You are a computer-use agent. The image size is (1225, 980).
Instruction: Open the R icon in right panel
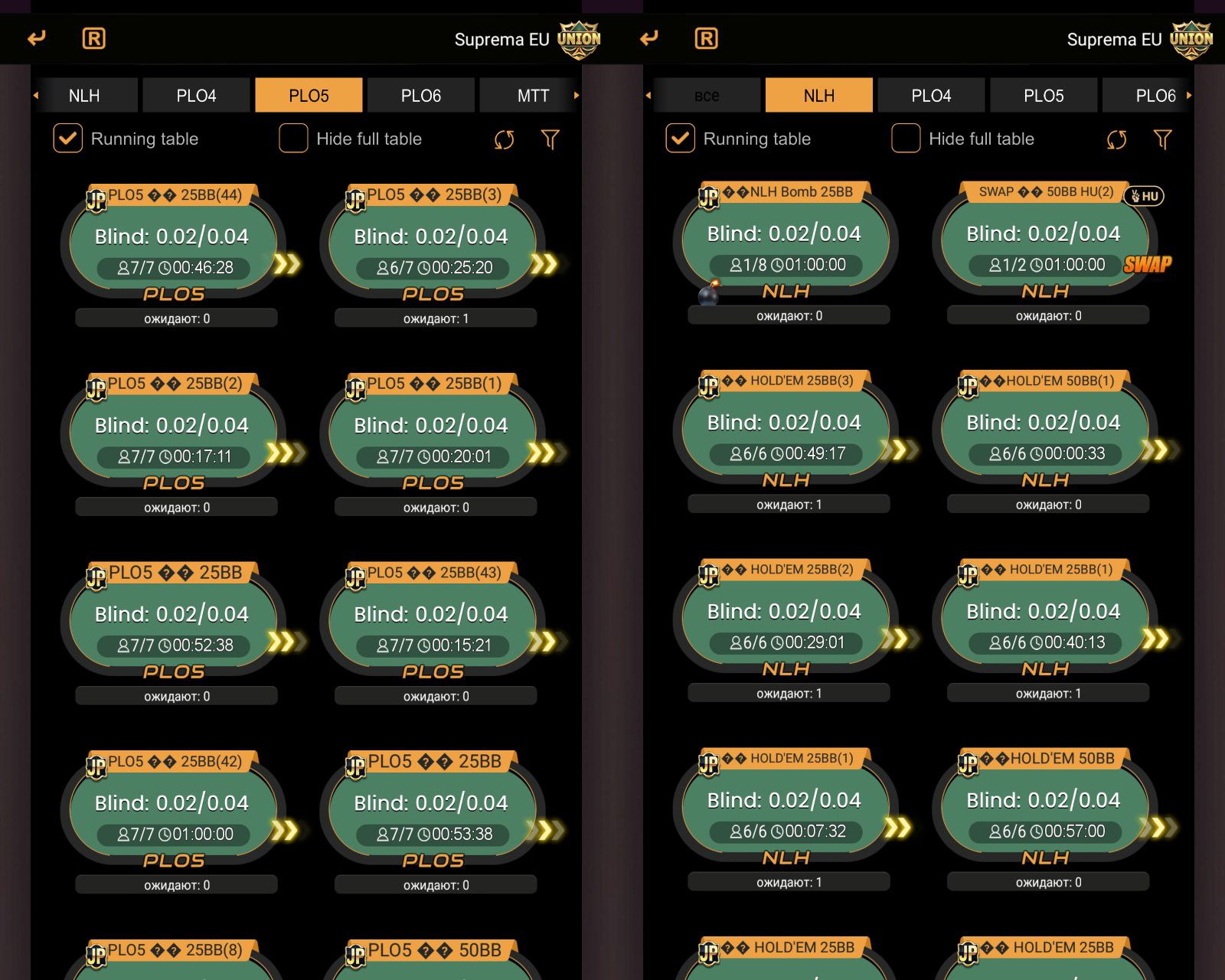[x=706, y=38]
